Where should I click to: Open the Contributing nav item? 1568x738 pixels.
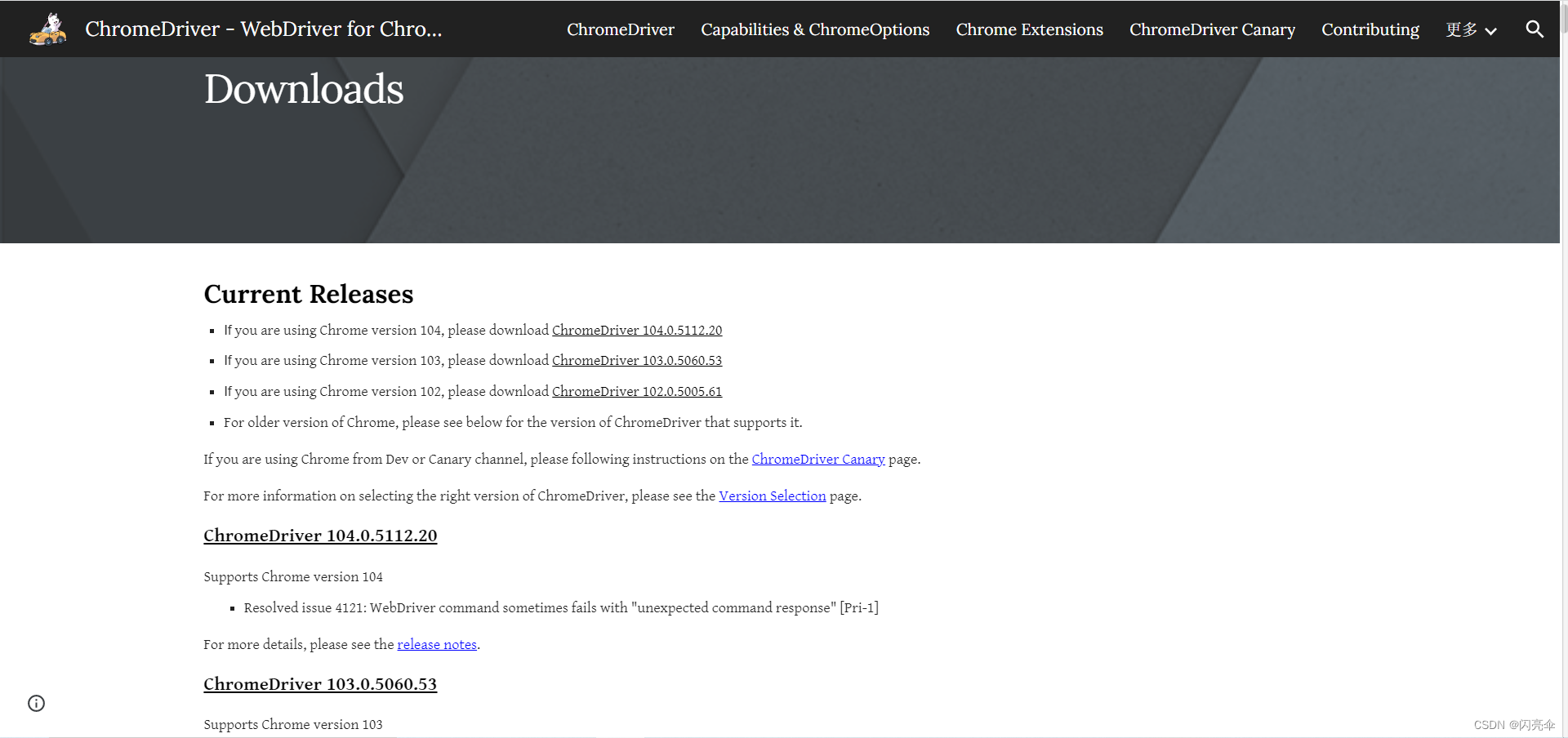click(1370, 29)
